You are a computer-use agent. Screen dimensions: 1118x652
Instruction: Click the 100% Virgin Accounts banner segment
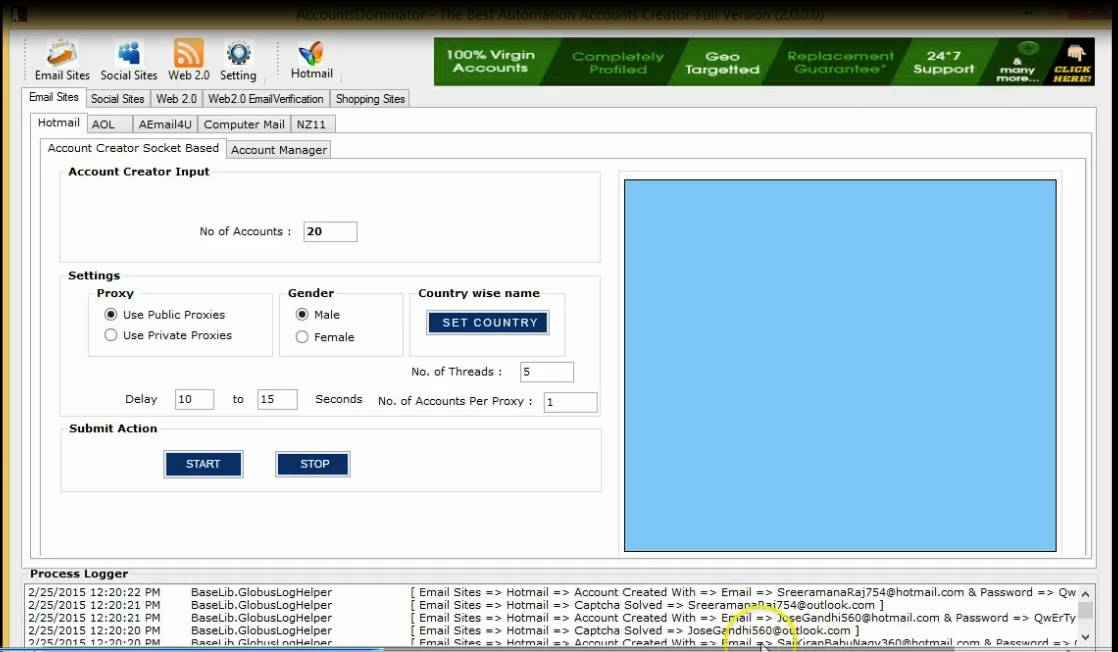coord(491,62)
